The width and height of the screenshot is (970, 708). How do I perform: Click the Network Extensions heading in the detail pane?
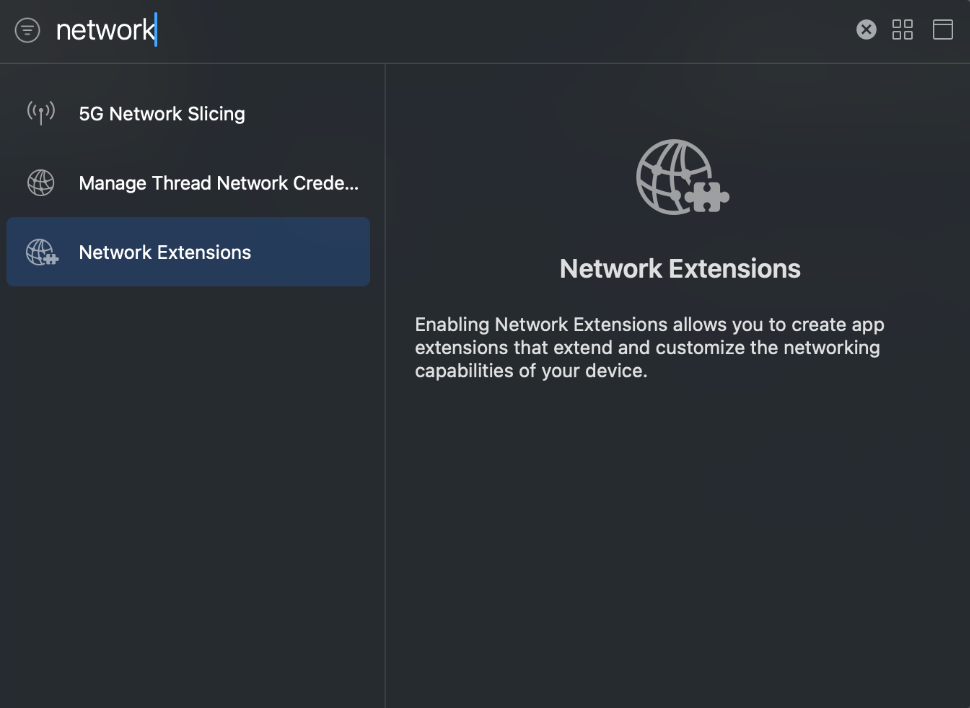coord(680,269)
